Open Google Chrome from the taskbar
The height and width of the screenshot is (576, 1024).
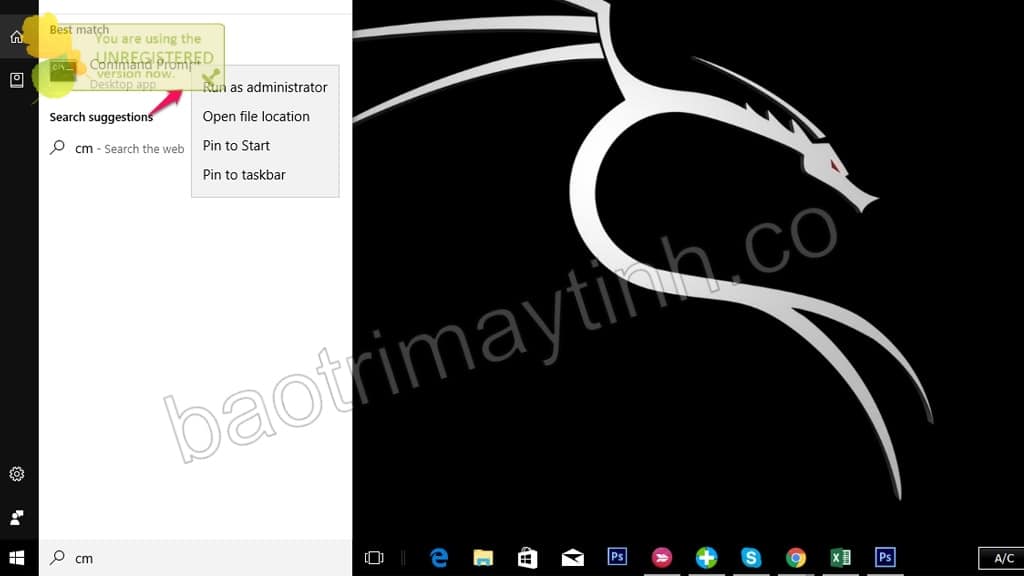click(796, 558)
